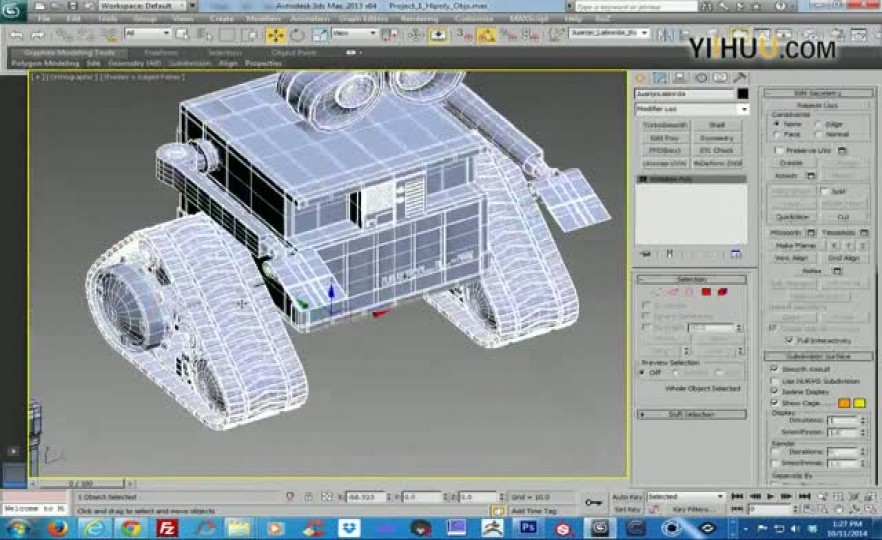The height and width of the screenshot is (540, 882).
Task: Click the QuickSlice button
Action: point(792,217)
